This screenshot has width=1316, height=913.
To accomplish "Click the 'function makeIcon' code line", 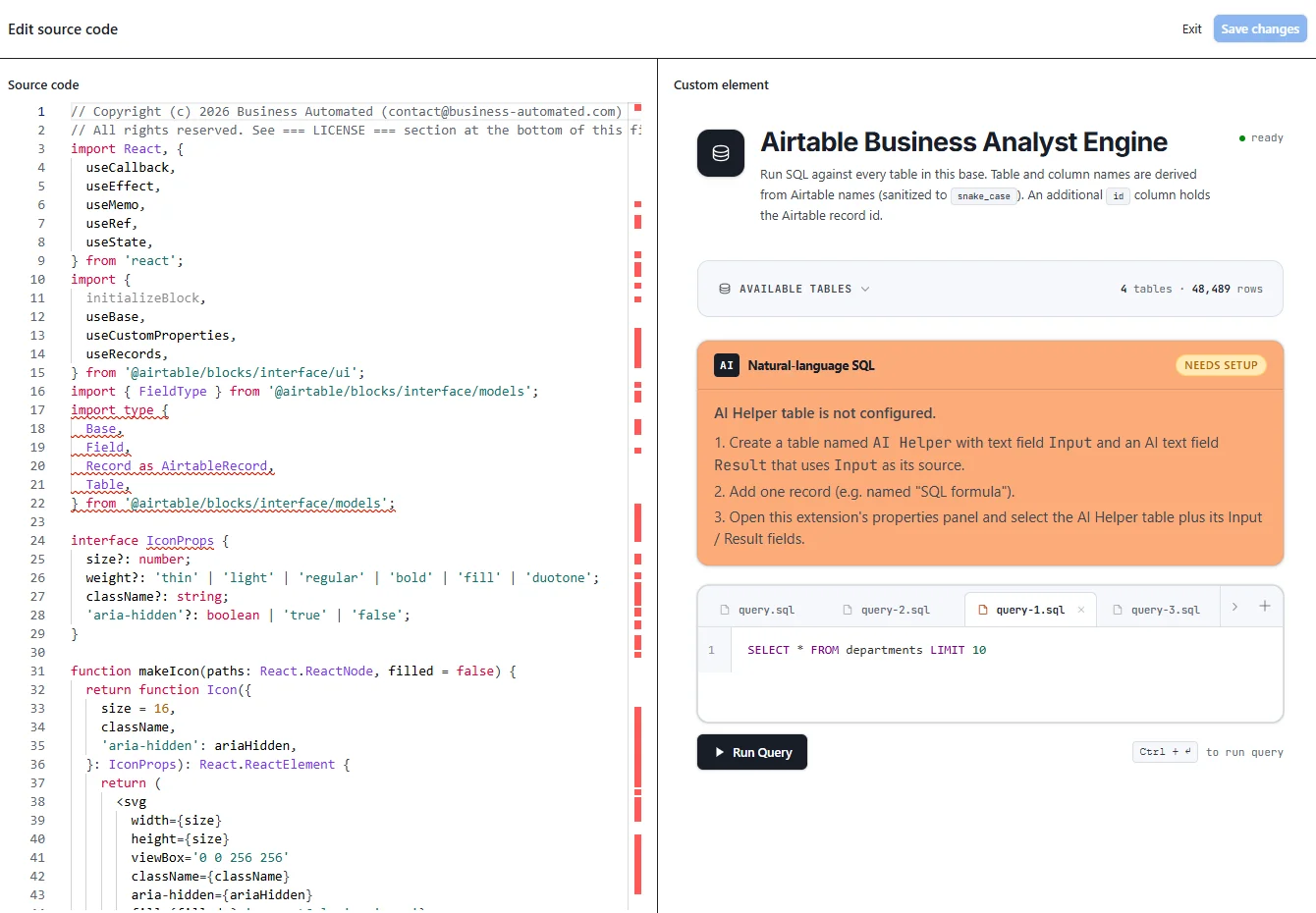I will tap(293, 671).
